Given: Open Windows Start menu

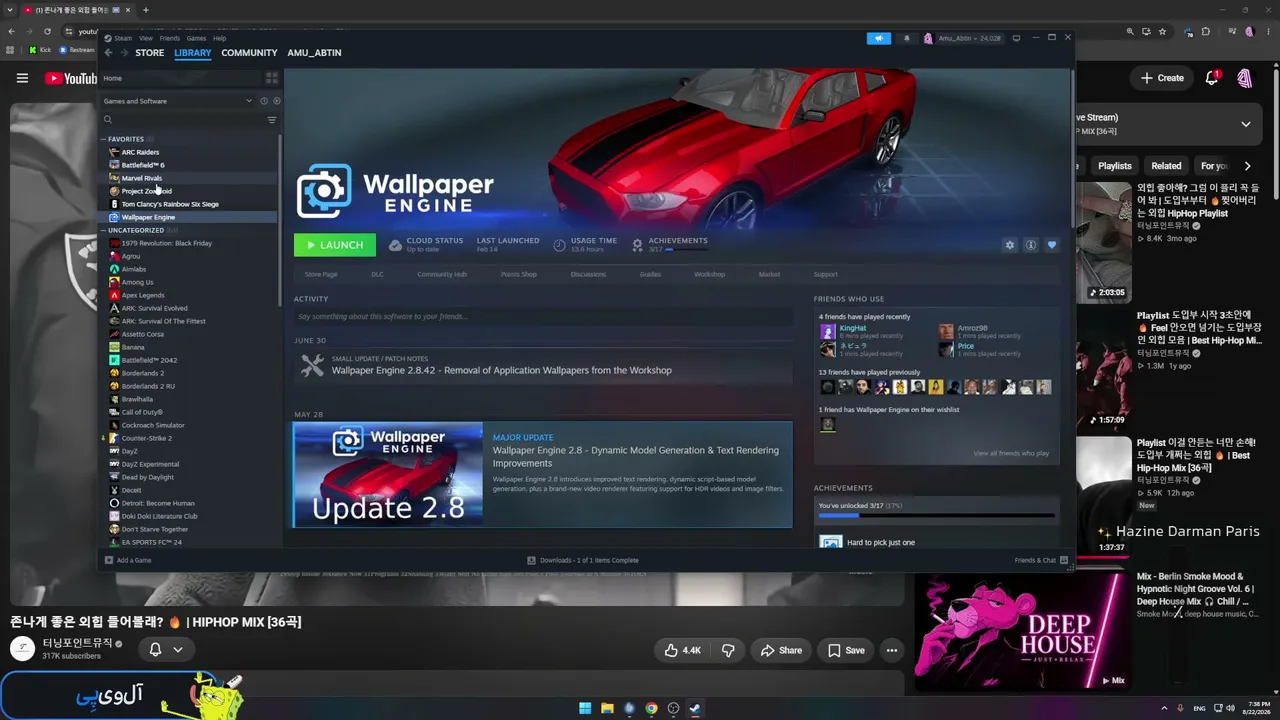Looking at the screenshot, I should 585,708.
